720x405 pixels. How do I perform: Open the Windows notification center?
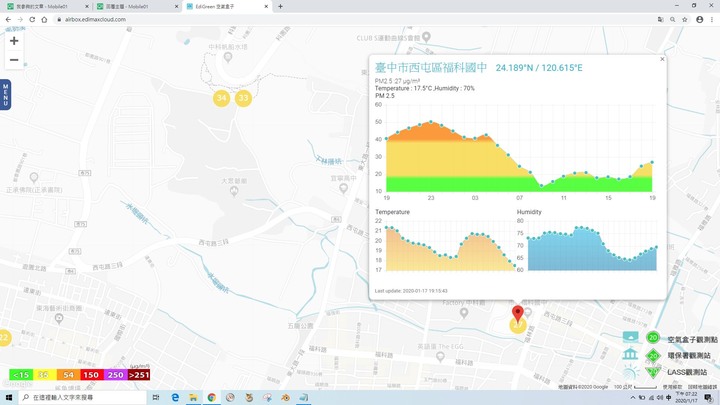(709, 397)
